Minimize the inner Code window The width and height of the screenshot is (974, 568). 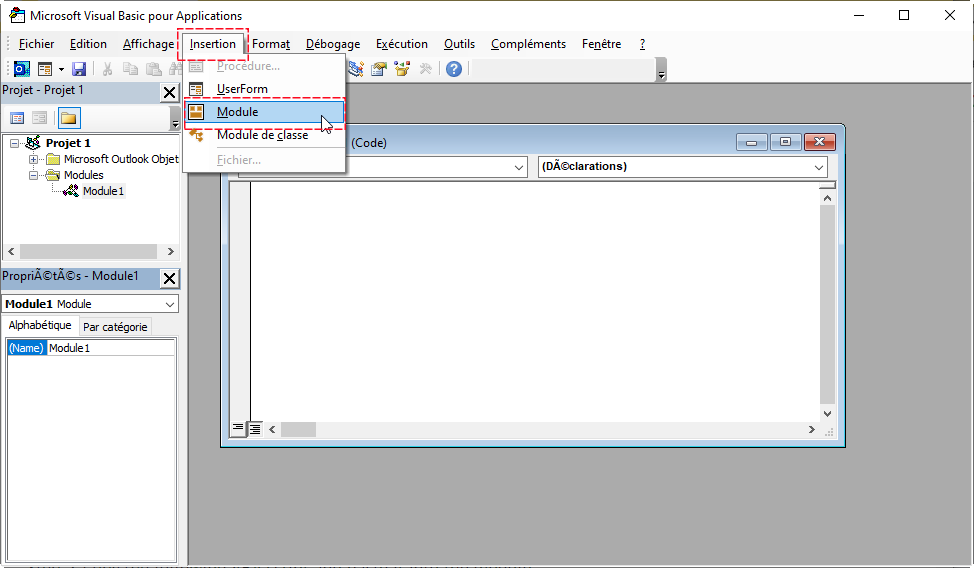click(x=752, y=142)
